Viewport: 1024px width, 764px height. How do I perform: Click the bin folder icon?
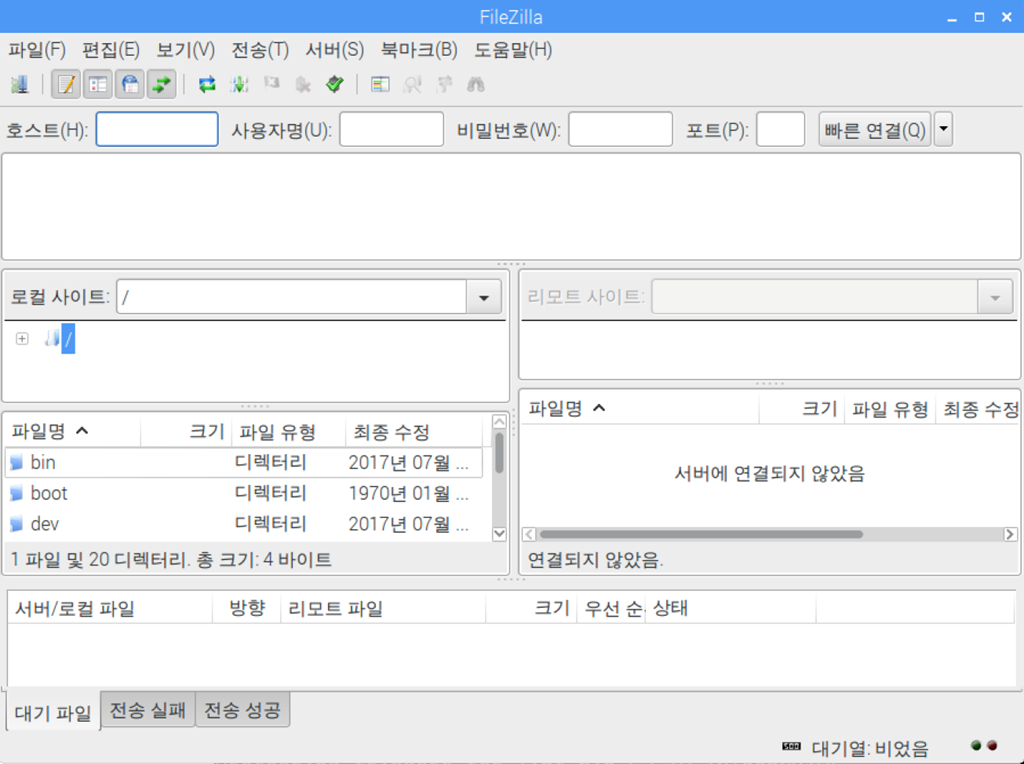tap(16, 463)
